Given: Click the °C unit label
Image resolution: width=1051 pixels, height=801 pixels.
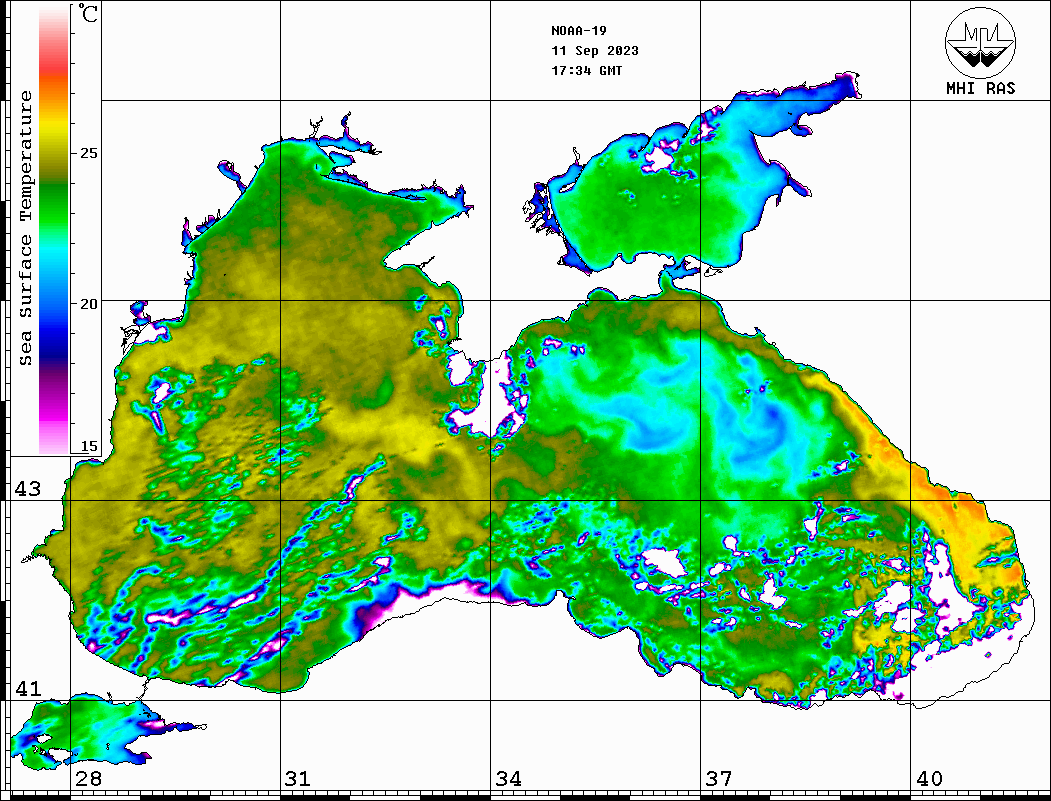Looking at the screenshot, I should click(x=88, y=13).
